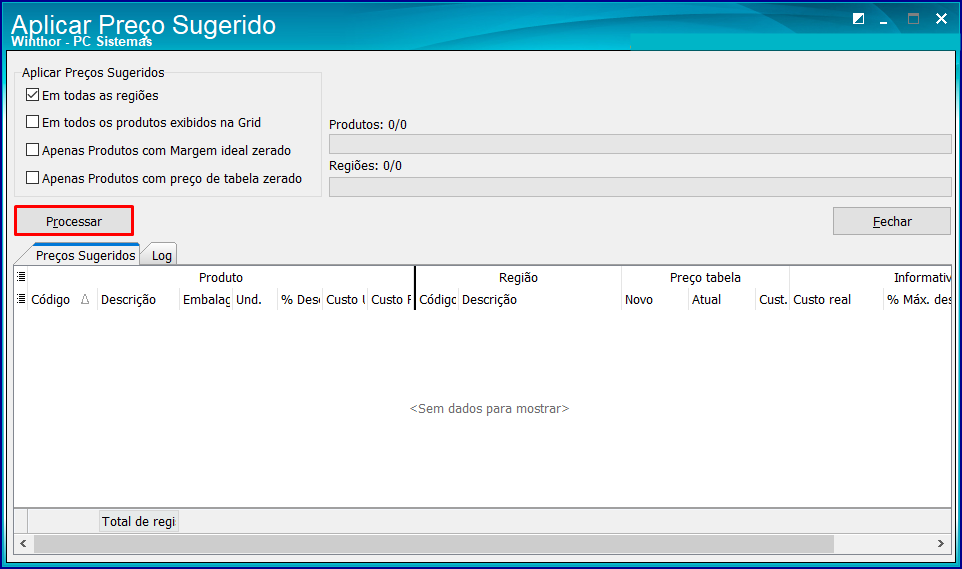
Task: Click the Novo column header
Action: click(655, 300)
